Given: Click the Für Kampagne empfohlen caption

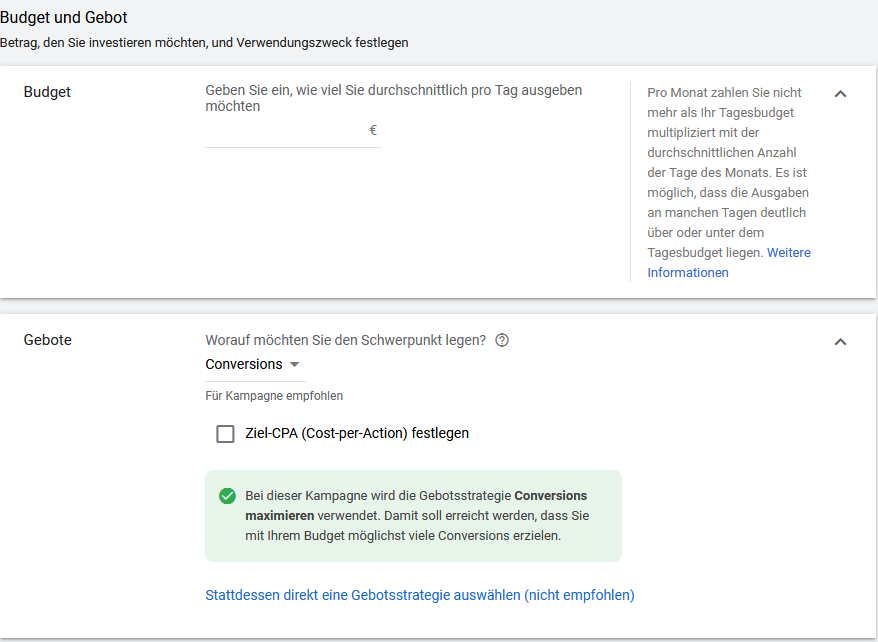Looking at the screenshot, I should pyautogui.click(x=274, y=396).
